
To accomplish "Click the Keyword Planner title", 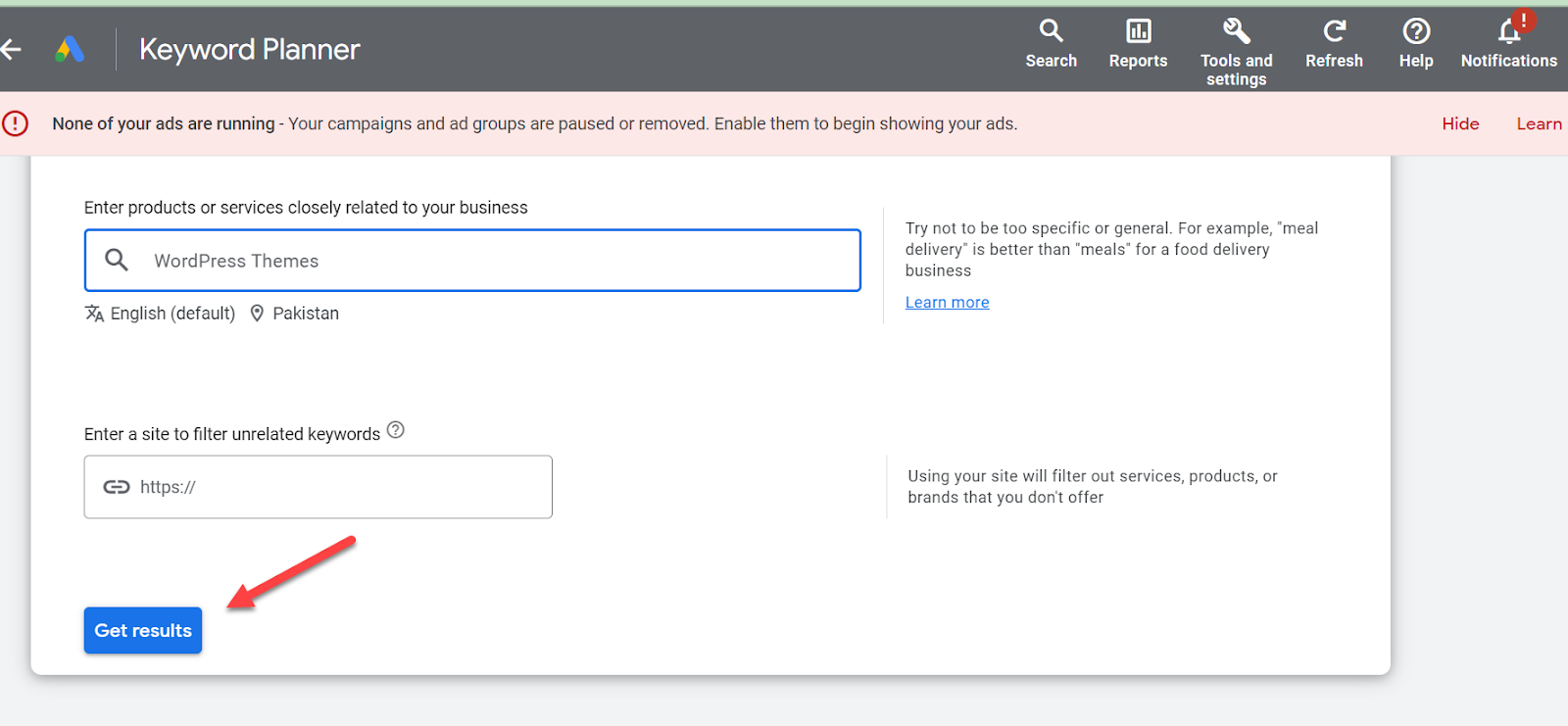I will click(x=250, y=49).
